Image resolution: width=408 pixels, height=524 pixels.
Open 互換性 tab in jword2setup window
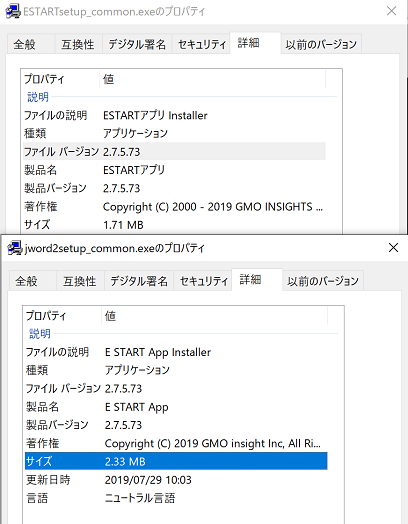80,281
